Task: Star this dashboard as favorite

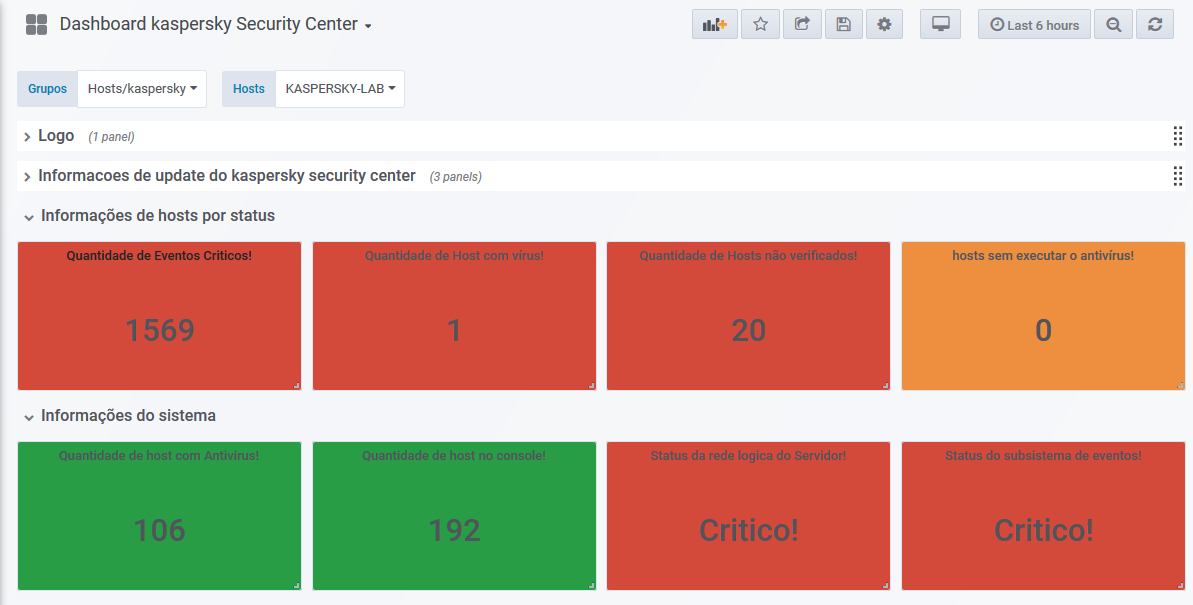Action: tap(760, 25)
